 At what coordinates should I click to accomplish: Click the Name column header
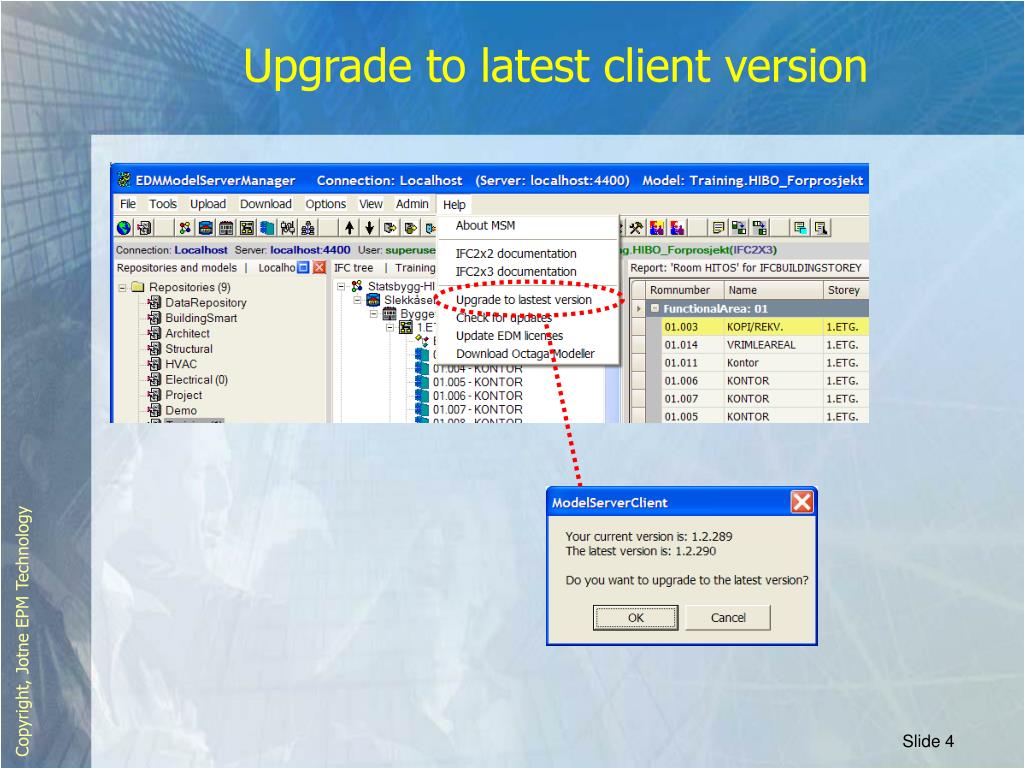tap(774, 290)
